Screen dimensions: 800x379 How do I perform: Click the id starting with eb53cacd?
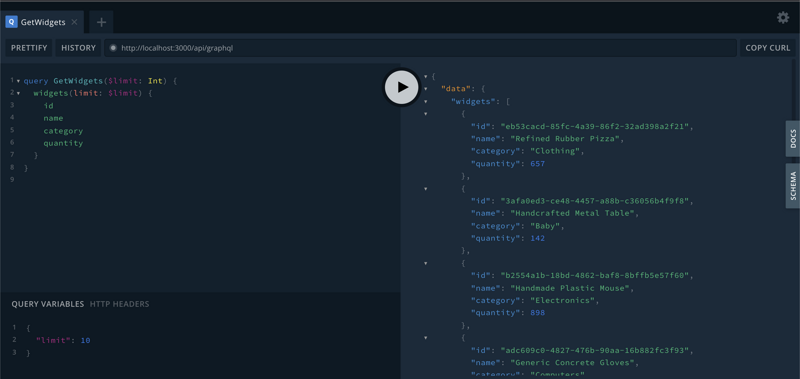[595, 126]
